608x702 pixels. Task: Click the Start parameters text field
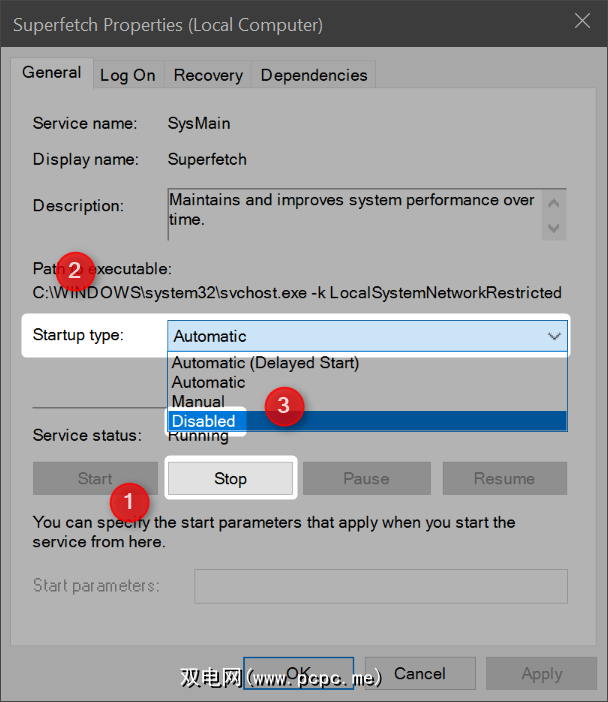click(380, 586)
